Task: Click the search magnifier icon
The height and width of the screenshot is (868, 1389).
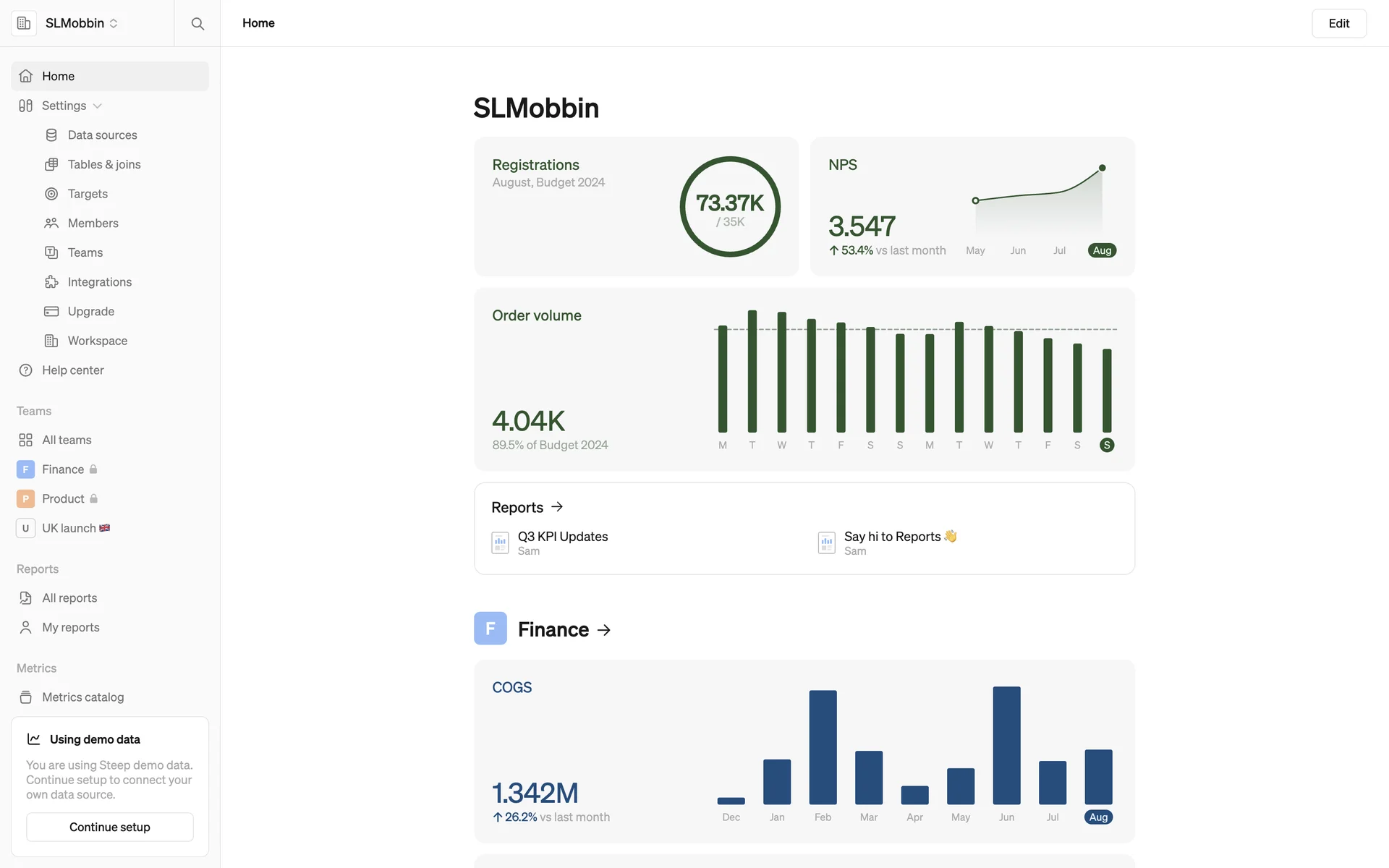Action: [197, 23]
